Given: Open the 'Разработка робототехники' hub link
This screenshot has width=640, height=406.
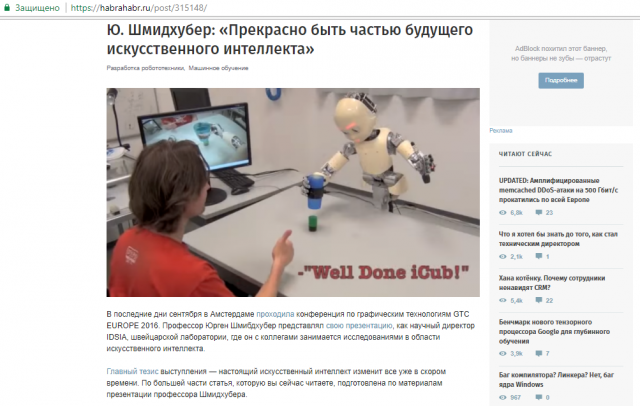Looking at the screenshot, I should [145, 68].
